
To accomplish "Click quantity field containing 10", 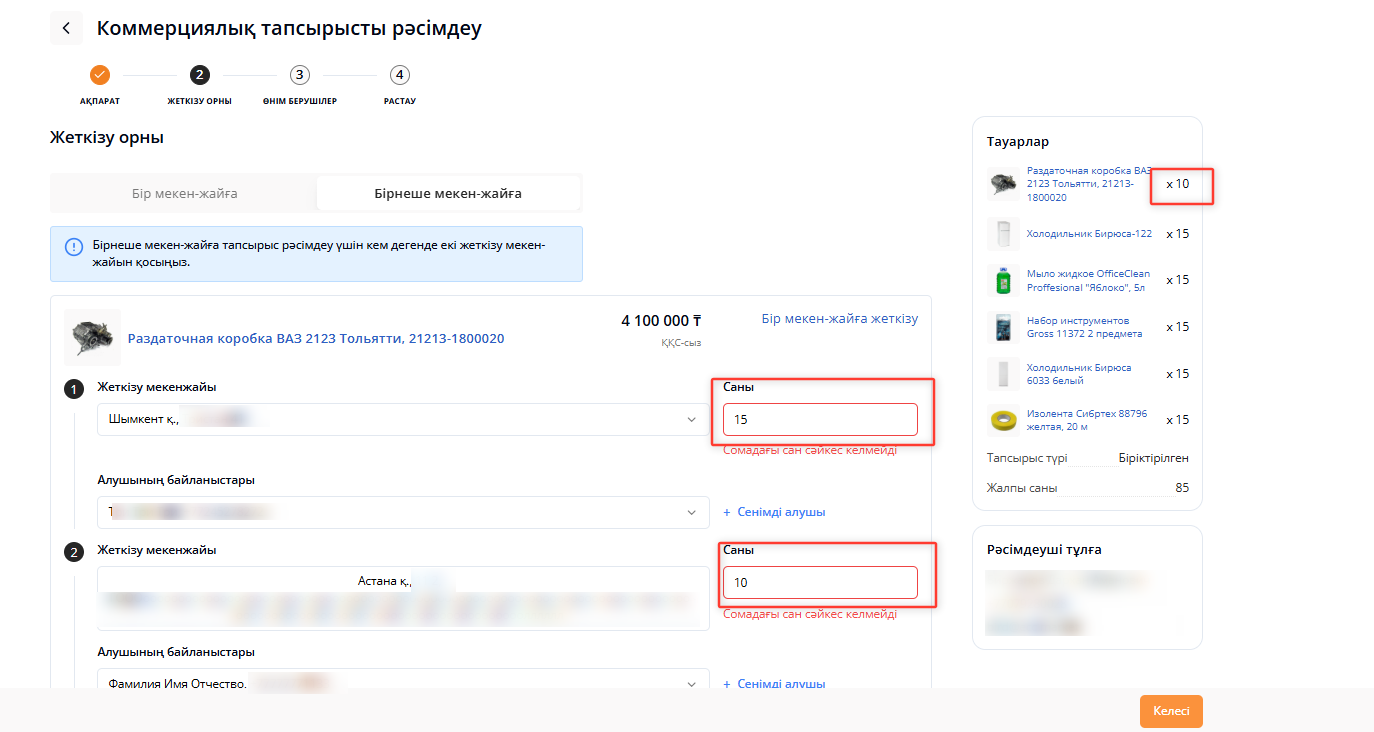I will (819, 583).
